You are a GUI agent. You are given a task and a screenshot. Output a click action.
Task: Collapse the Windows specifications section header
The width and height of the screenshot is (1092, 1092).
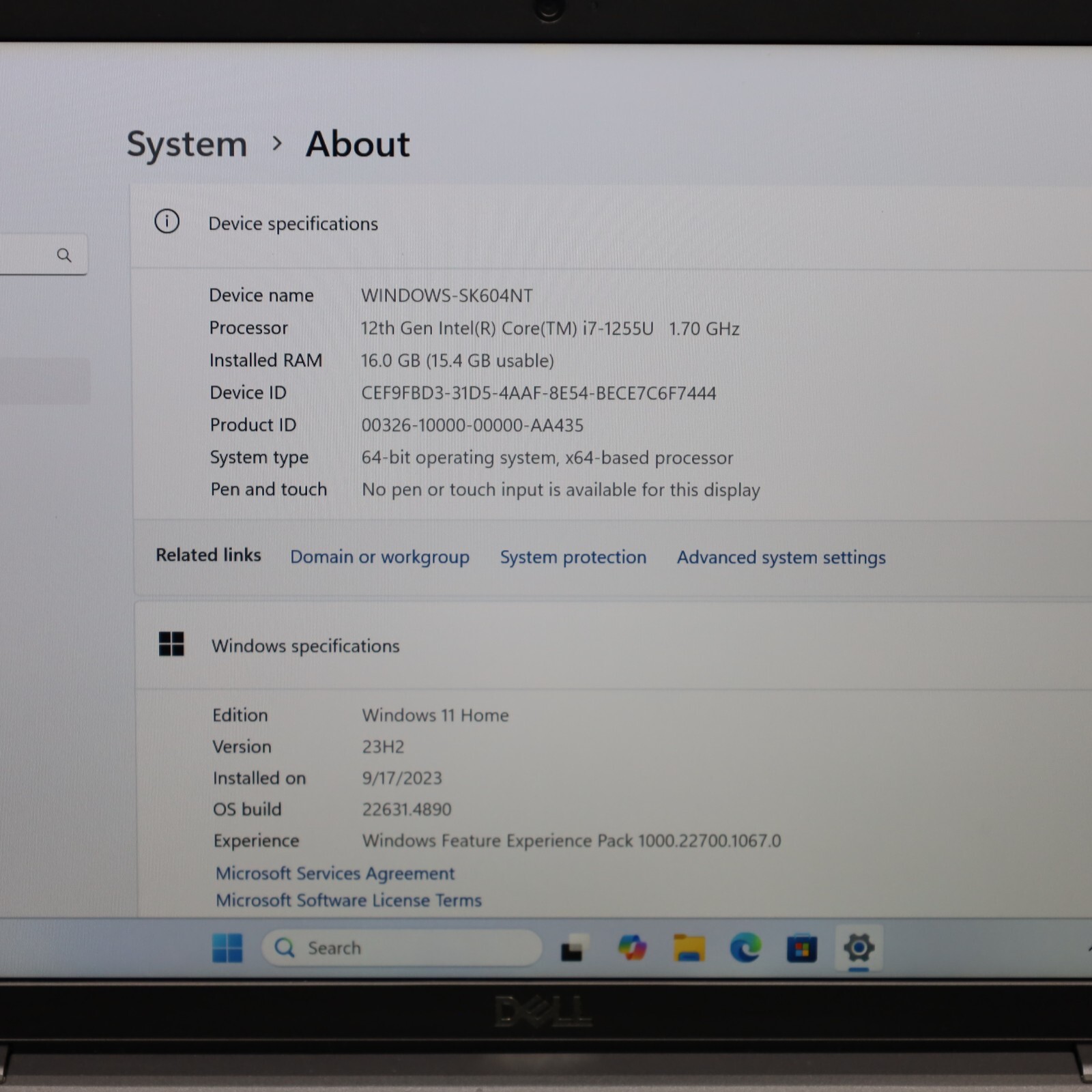613,646
